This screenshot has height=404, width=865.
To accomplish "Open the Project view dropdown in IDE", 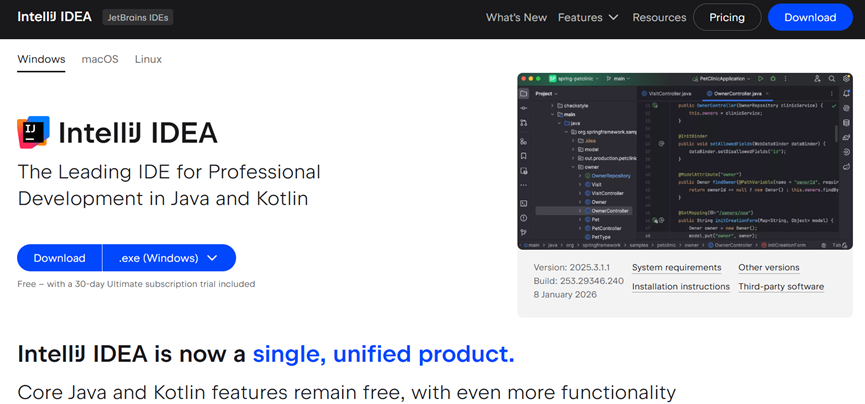I will [x=546, y=94].
